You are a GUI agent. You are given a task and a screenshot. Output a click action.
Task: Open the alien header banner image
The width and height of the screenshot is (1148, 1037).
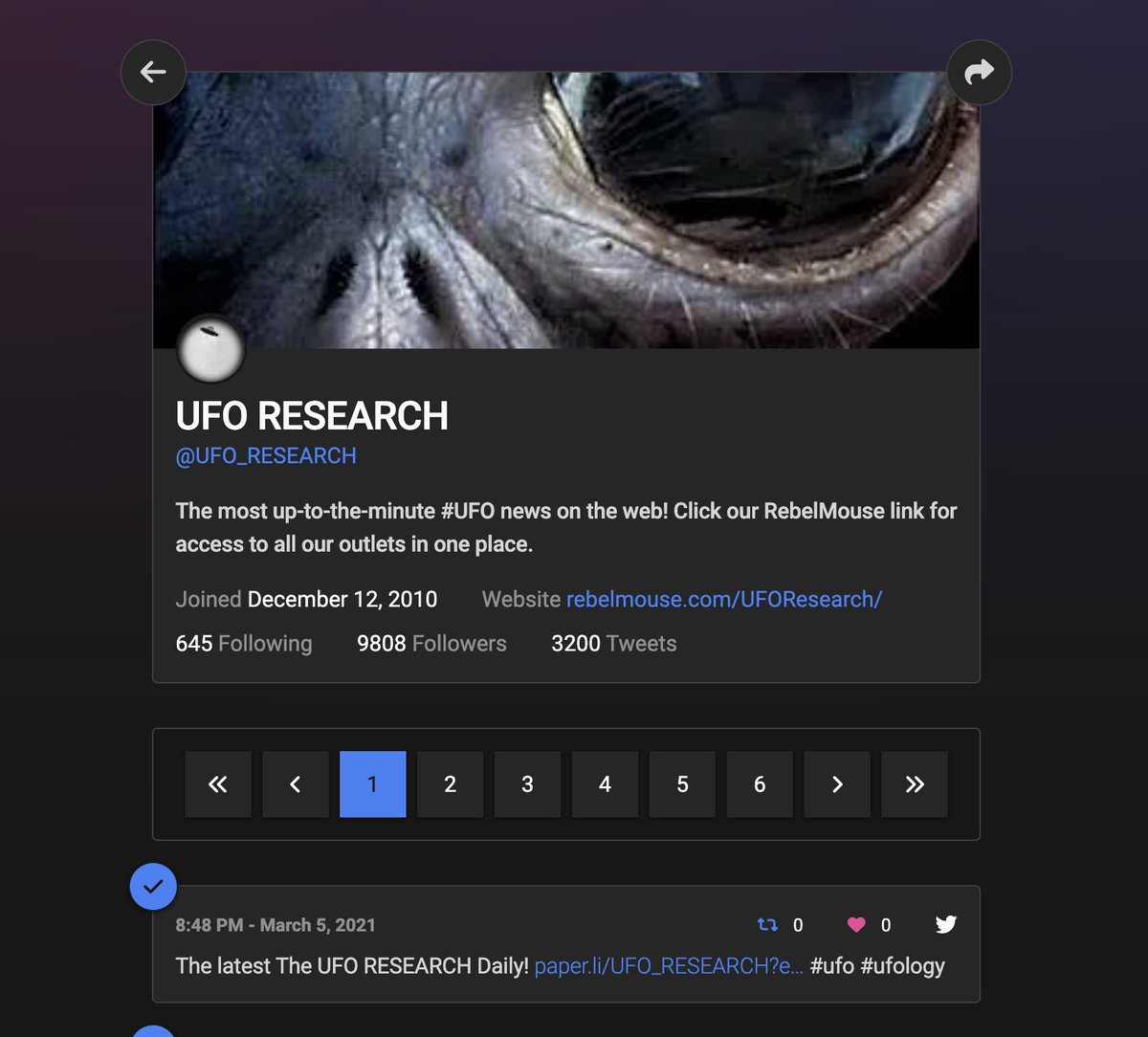tap(566, 210)
